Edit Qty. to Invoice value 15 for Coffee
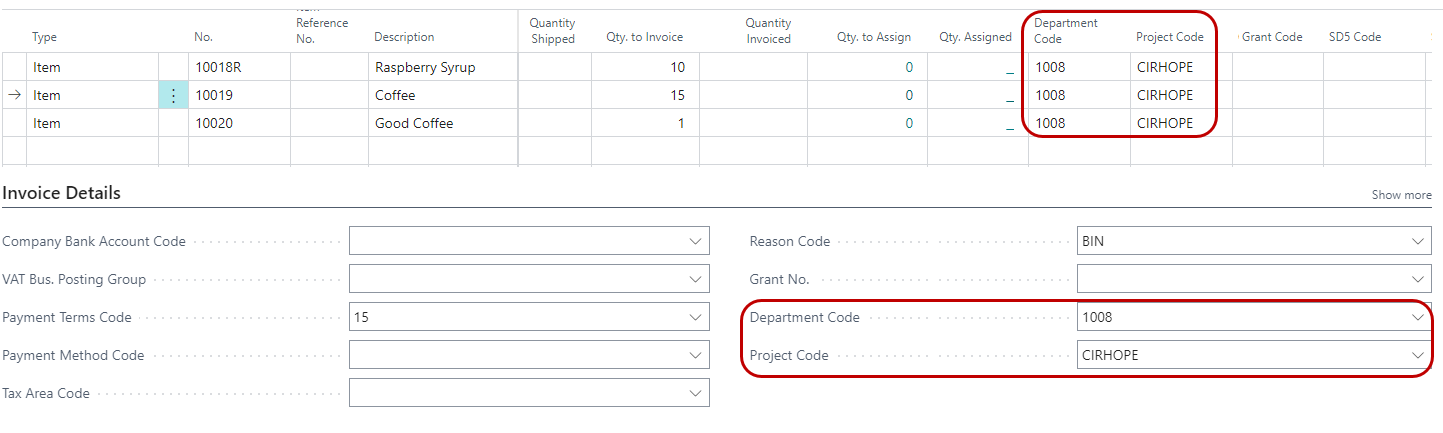Viewport: 1443px width, 433px height. 644,96
